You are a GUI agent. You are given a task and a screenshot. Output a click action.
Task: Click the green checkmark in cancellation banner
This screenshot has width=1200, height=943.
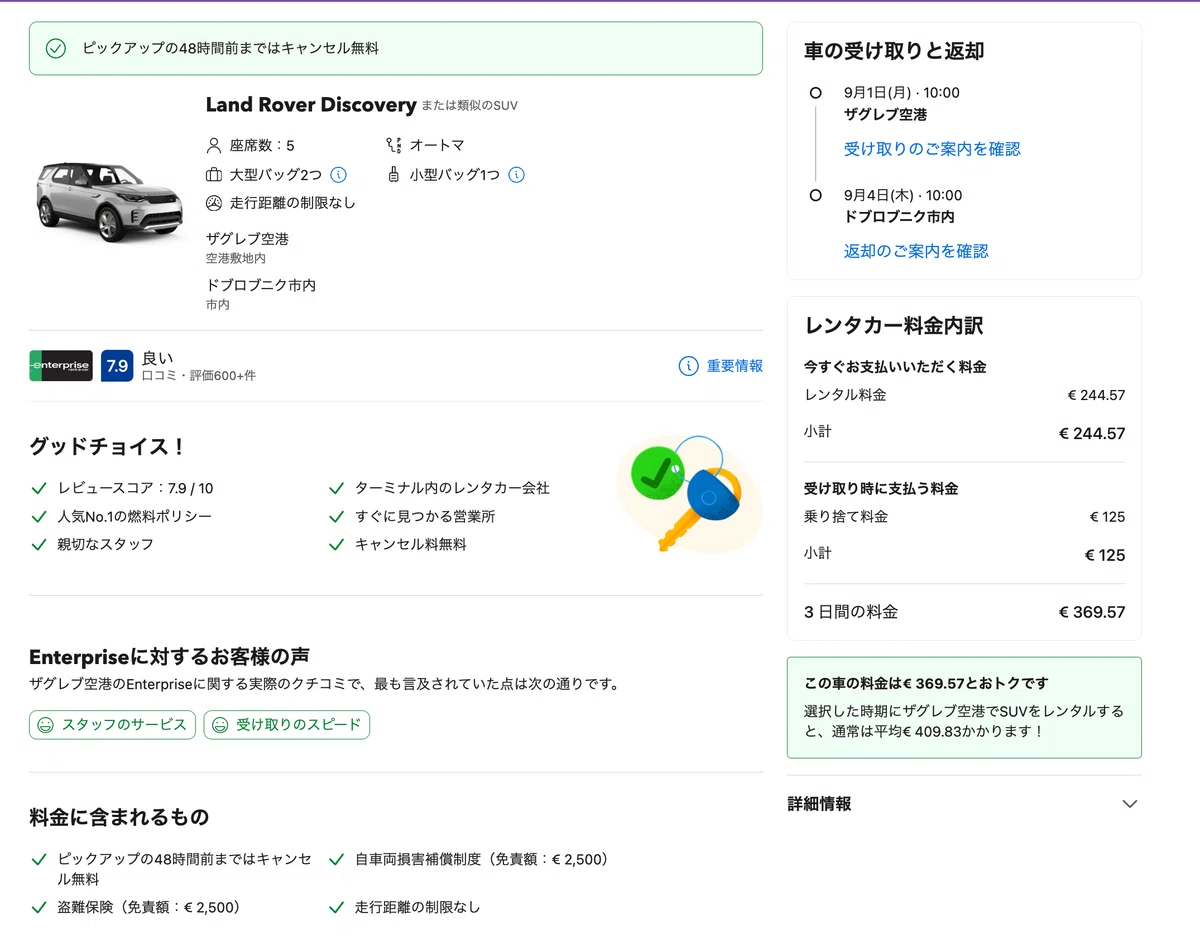[56, 48]
